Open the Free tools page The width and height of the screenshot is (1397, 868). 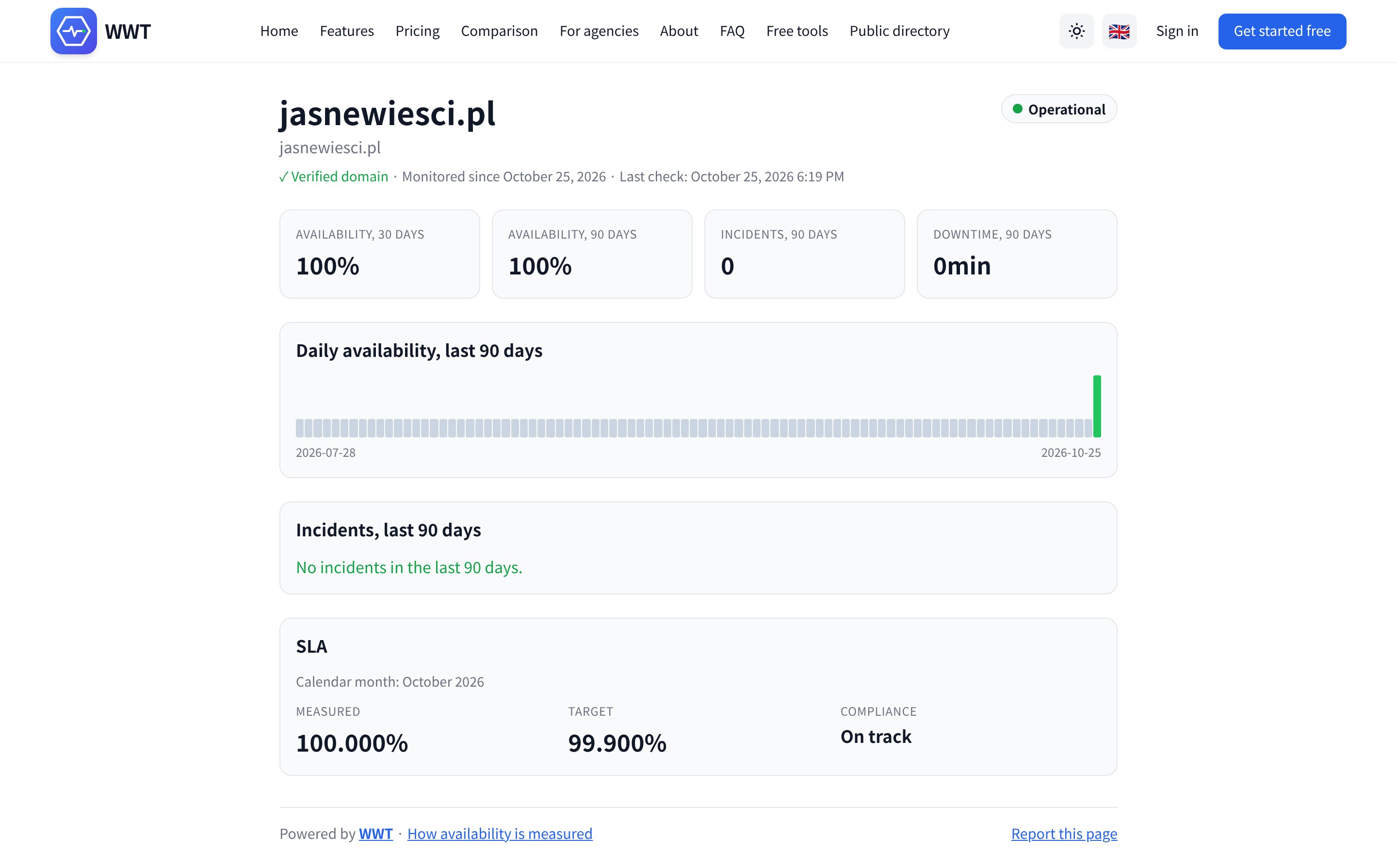tap(797, 31)
